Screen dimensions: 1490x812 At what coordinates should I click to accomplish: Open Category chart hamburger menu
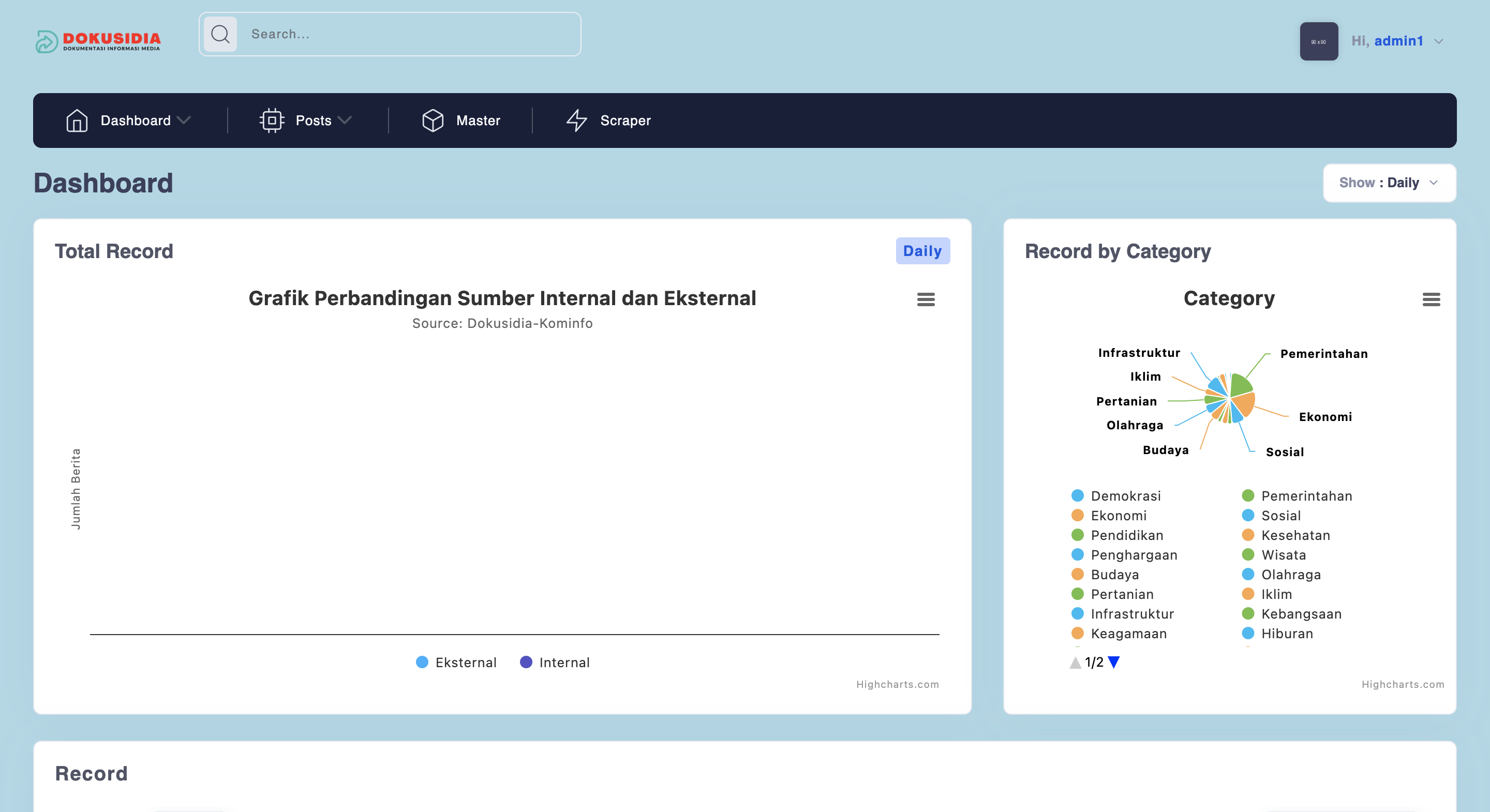[x=1431, y=299]
